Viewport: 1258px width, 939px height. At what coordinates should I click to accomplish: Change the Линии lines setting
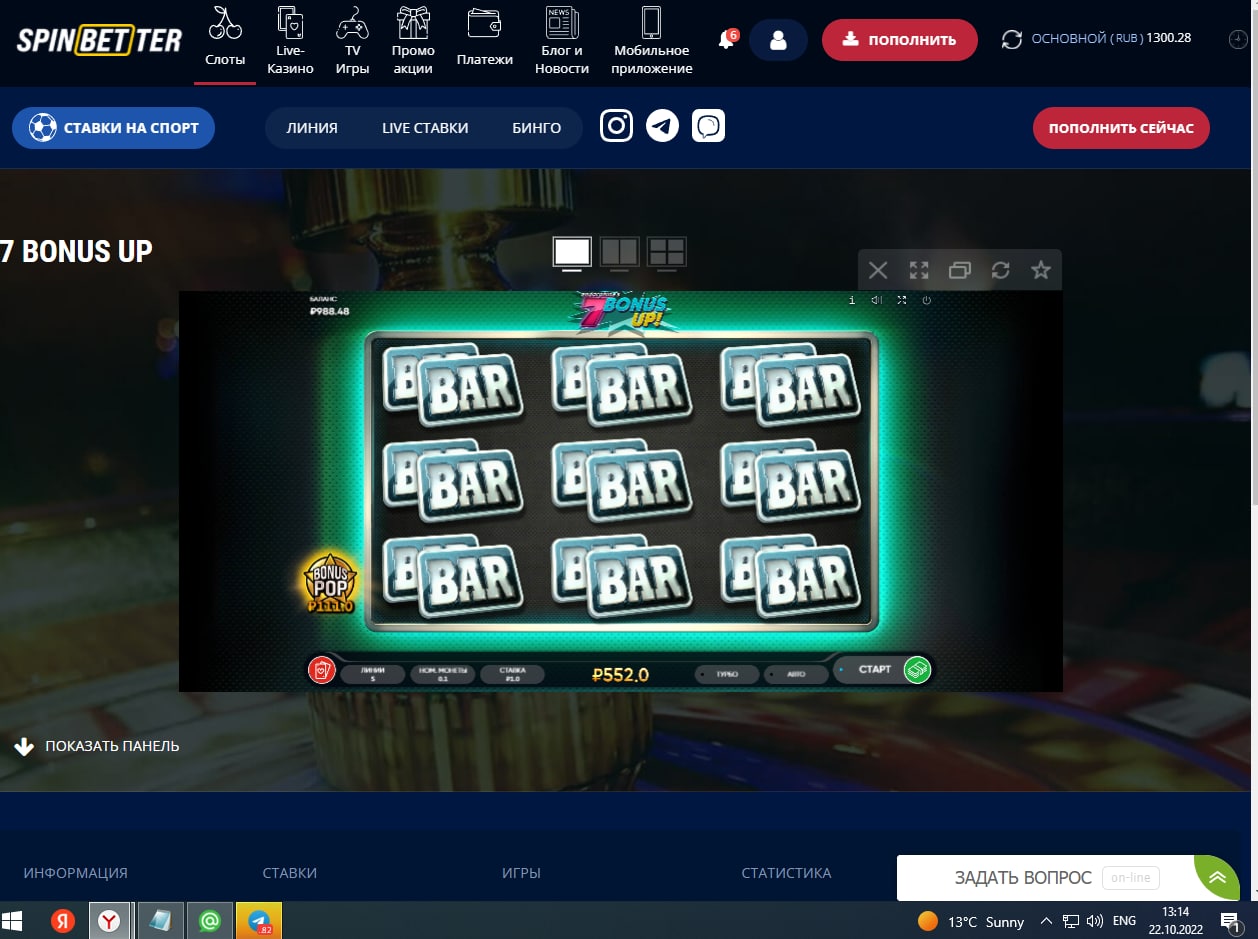[x=372, y=673]
